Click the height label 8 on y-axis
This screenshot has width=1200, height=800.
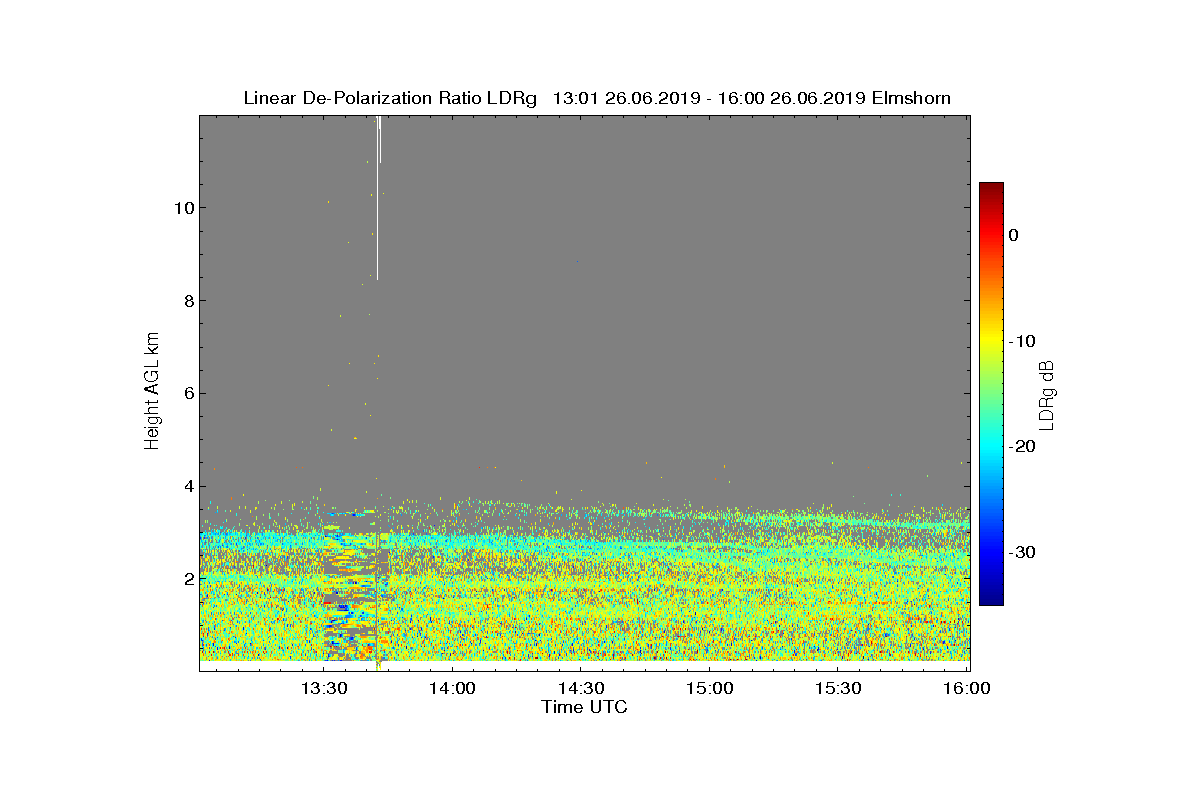point(187,301)
